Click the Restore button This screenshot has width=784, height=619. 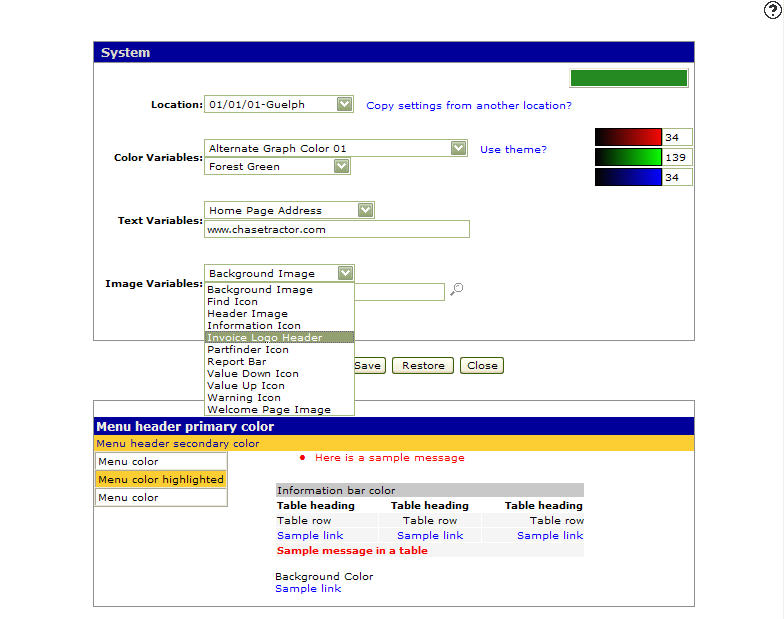tap(423, 366)
